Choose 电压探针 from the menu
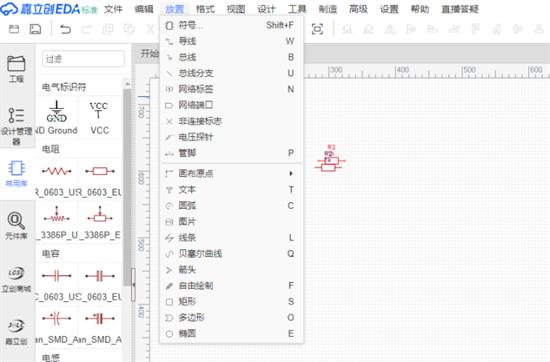The width and height of the screenshot is (550, 362). click(232, 137)
